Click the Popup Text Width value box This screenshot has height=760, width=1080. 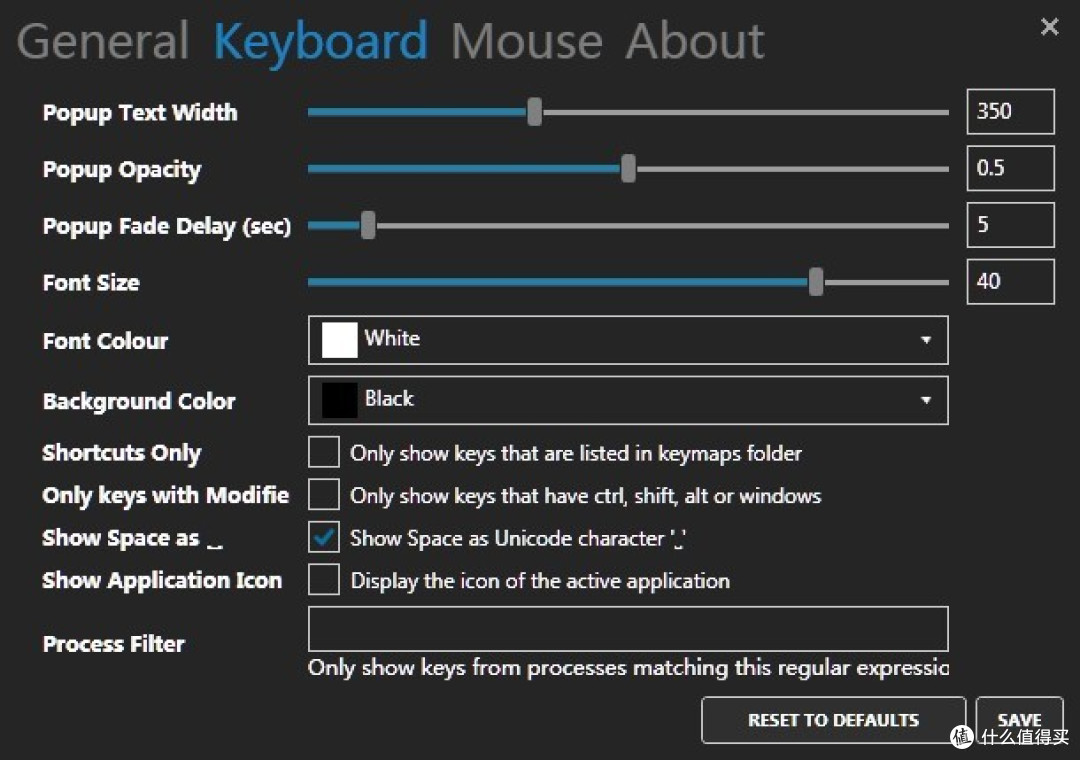tap(1010, 112)
